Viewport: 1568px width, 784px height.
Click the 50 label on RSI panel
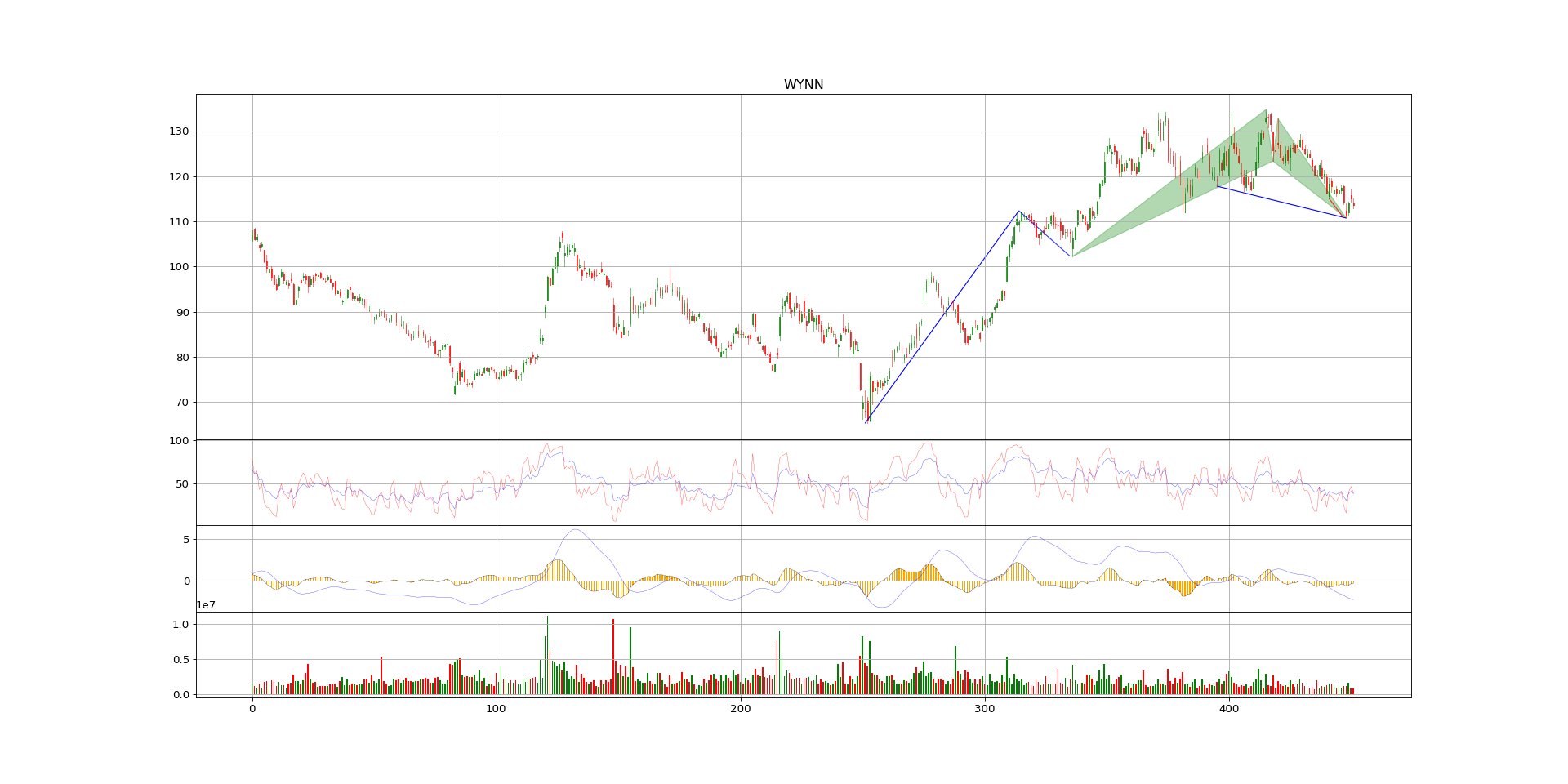point(181,484)
